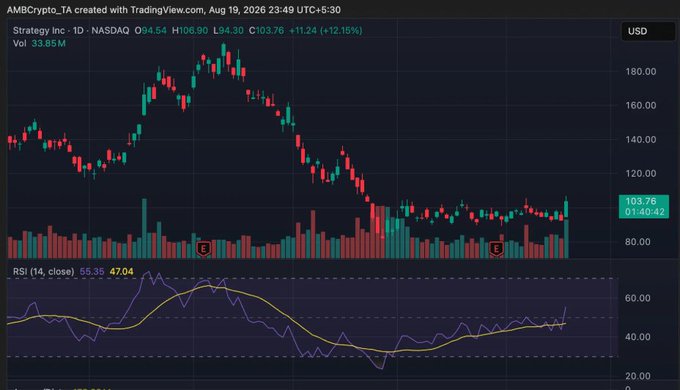This screenshot has height=390, width=680.
Task: Click the NASDAQ exchange label
Action: [x=110, y=30]
